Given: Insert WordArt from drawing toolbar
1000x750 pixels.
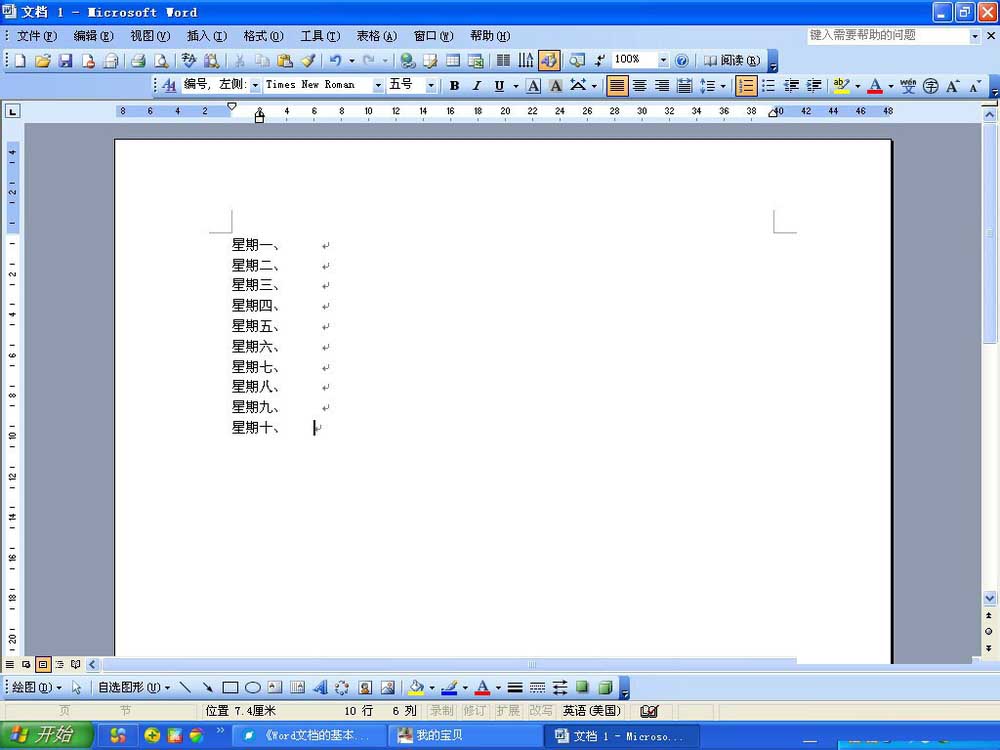Looking at the screenshot, I should (x=320, y=688).
